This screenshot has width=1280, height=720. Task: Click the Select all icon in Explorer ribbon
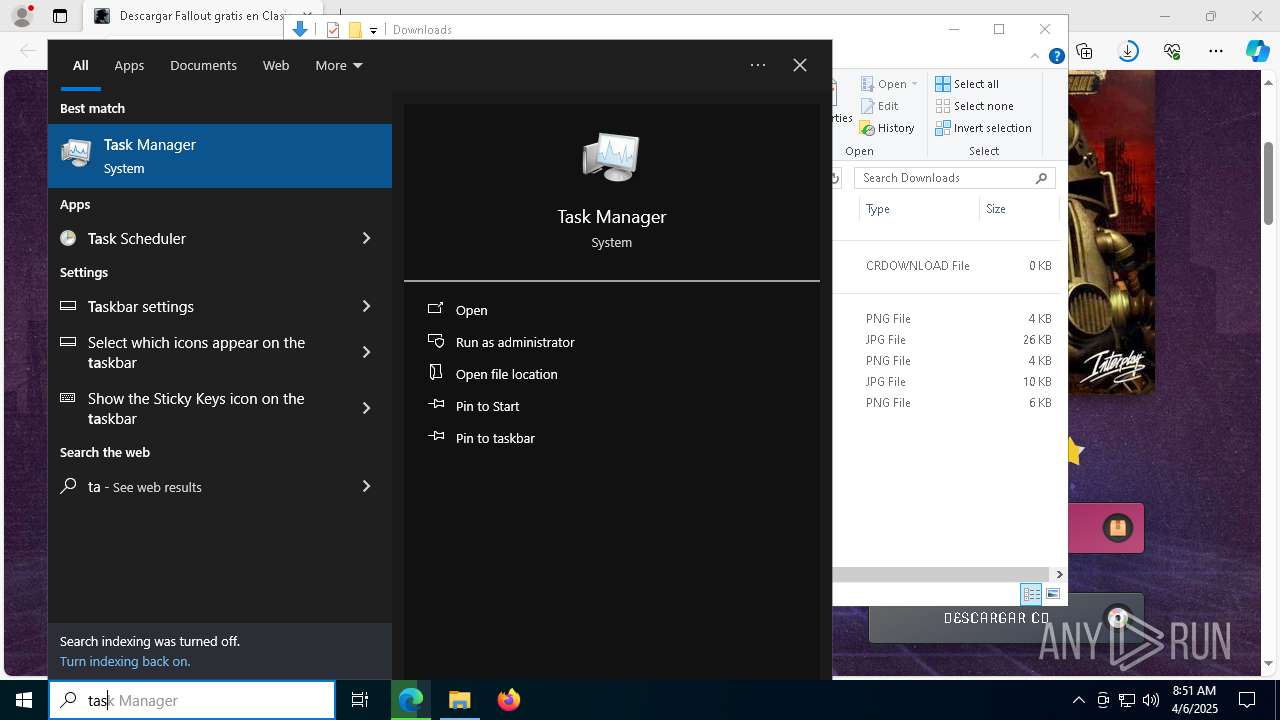tap(942, 84)
